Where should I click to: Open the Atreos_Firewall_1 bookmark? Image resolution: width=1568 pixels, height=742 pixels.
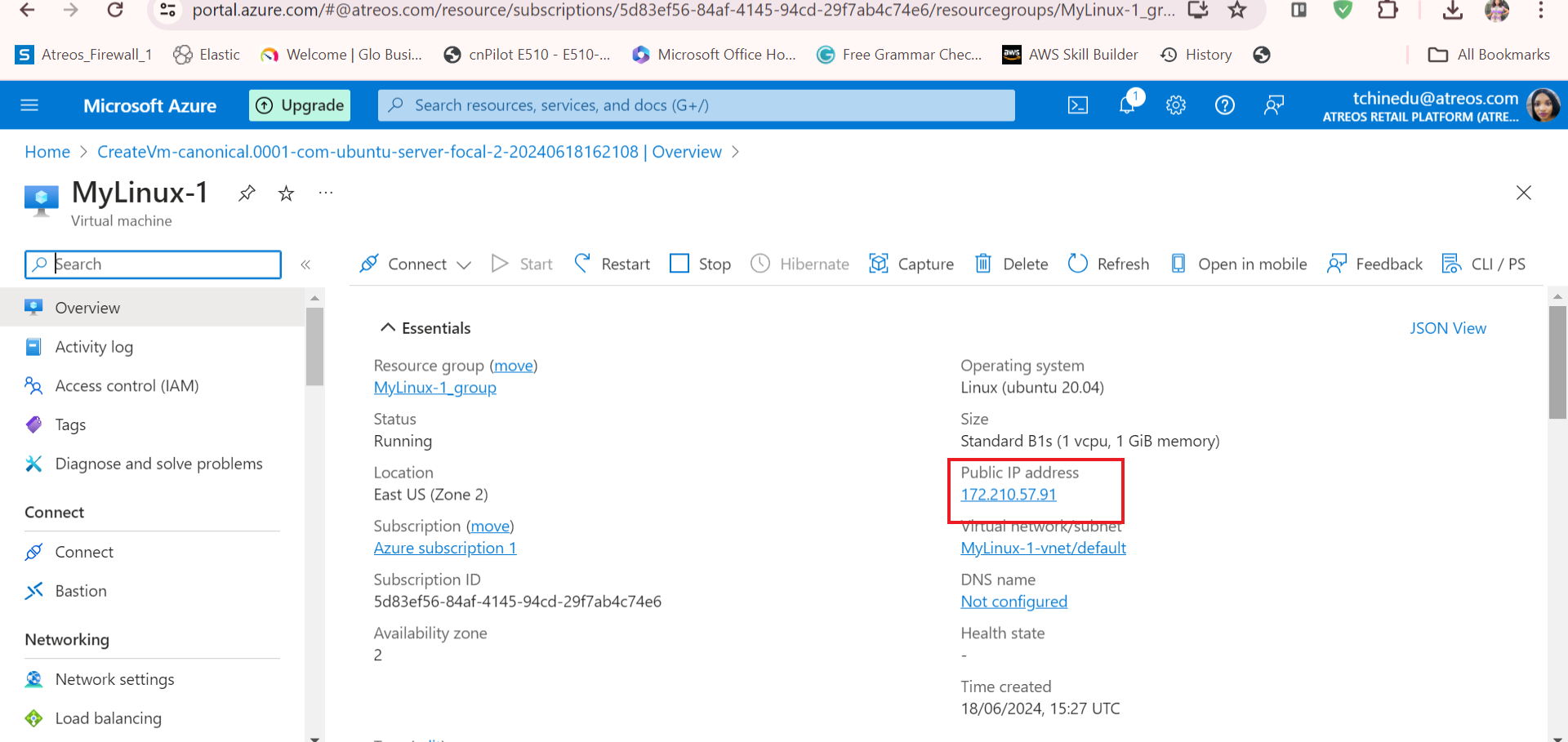pos(84,55)
